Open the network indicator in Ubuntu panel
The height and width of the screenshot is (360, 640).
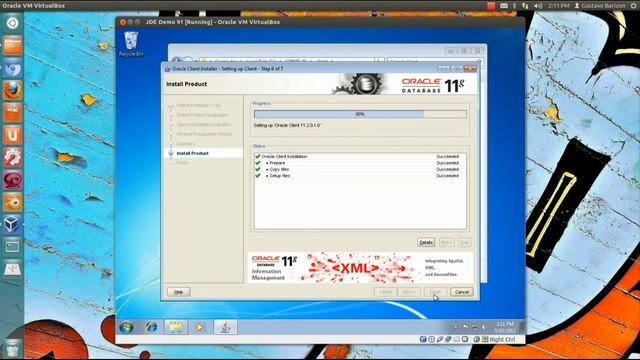[525, 6]
